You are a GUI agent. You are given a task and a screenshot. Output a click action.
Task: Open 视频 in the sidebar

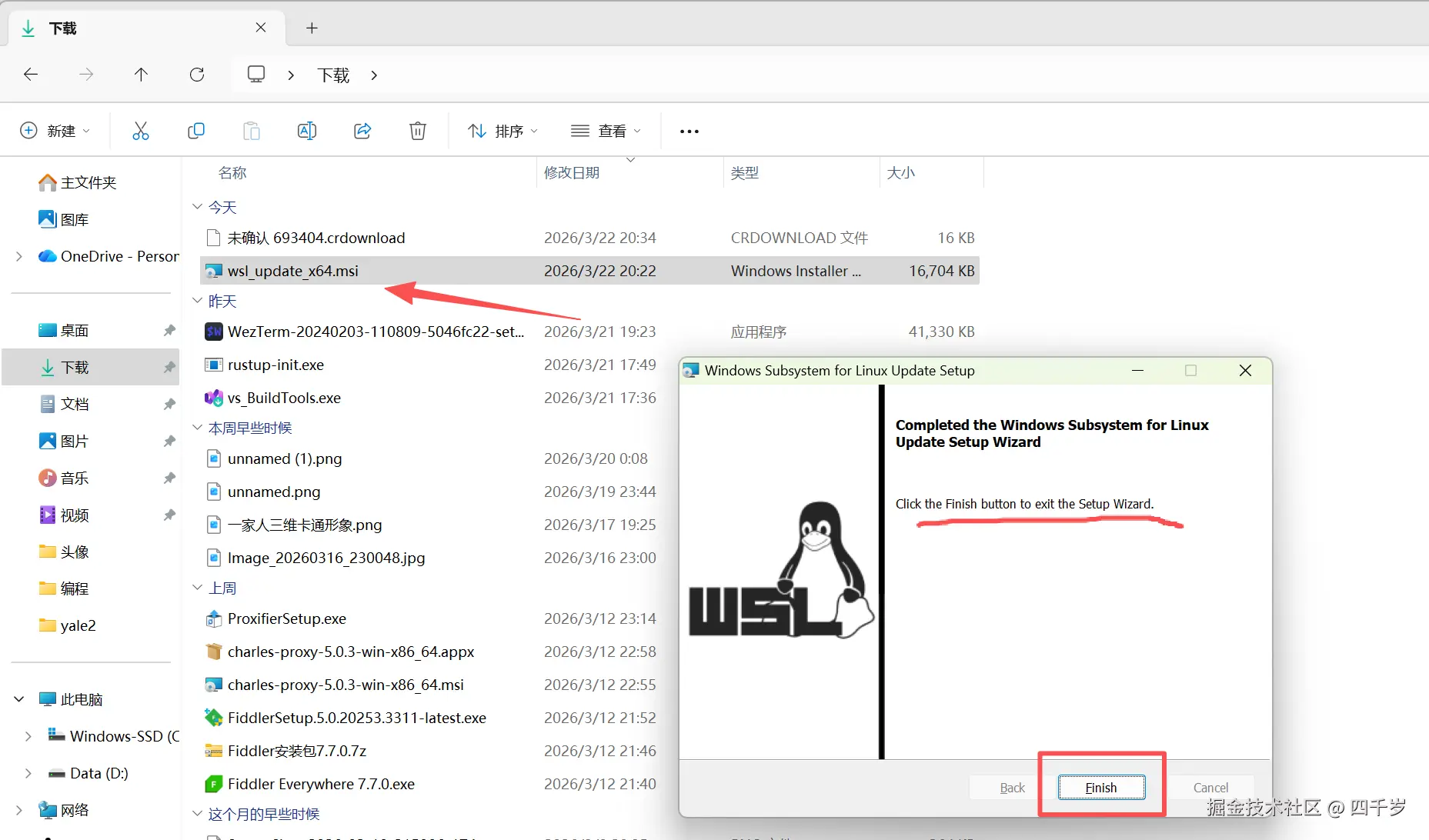[x=64, y=515]
